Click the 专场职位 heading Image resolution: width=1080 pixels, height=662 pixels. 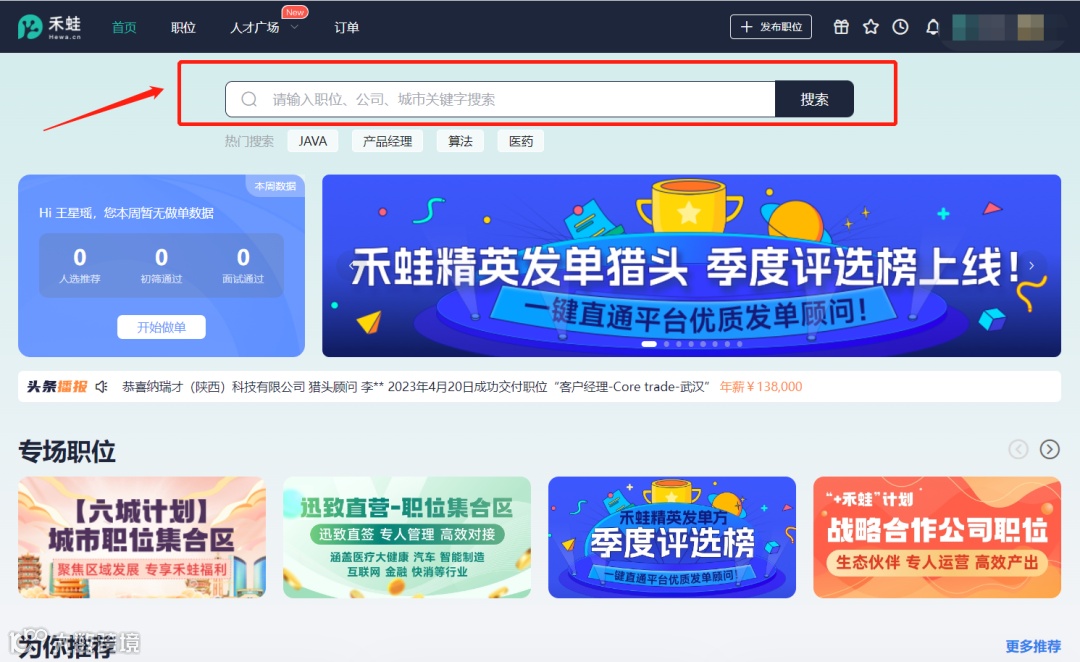pos(67,451)
